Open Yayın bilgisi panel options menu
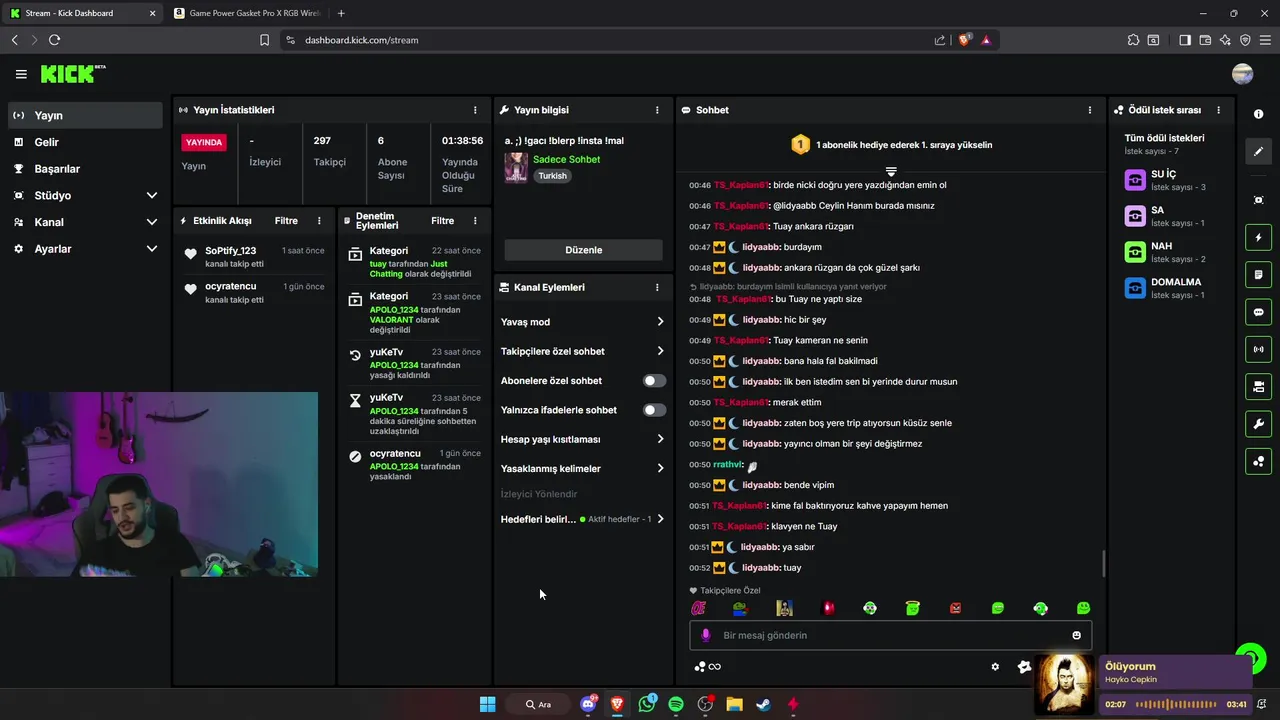 click(657, 110)
